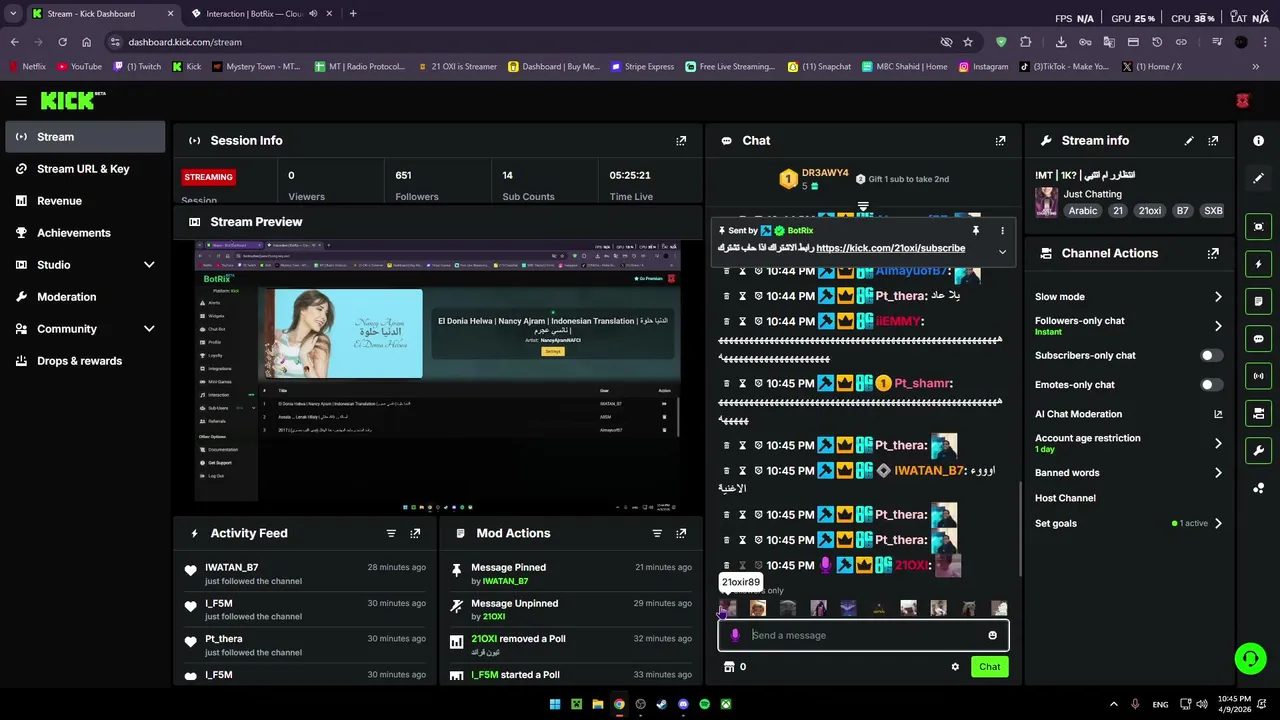Open Stream URL & Key page

coord(84,169)
